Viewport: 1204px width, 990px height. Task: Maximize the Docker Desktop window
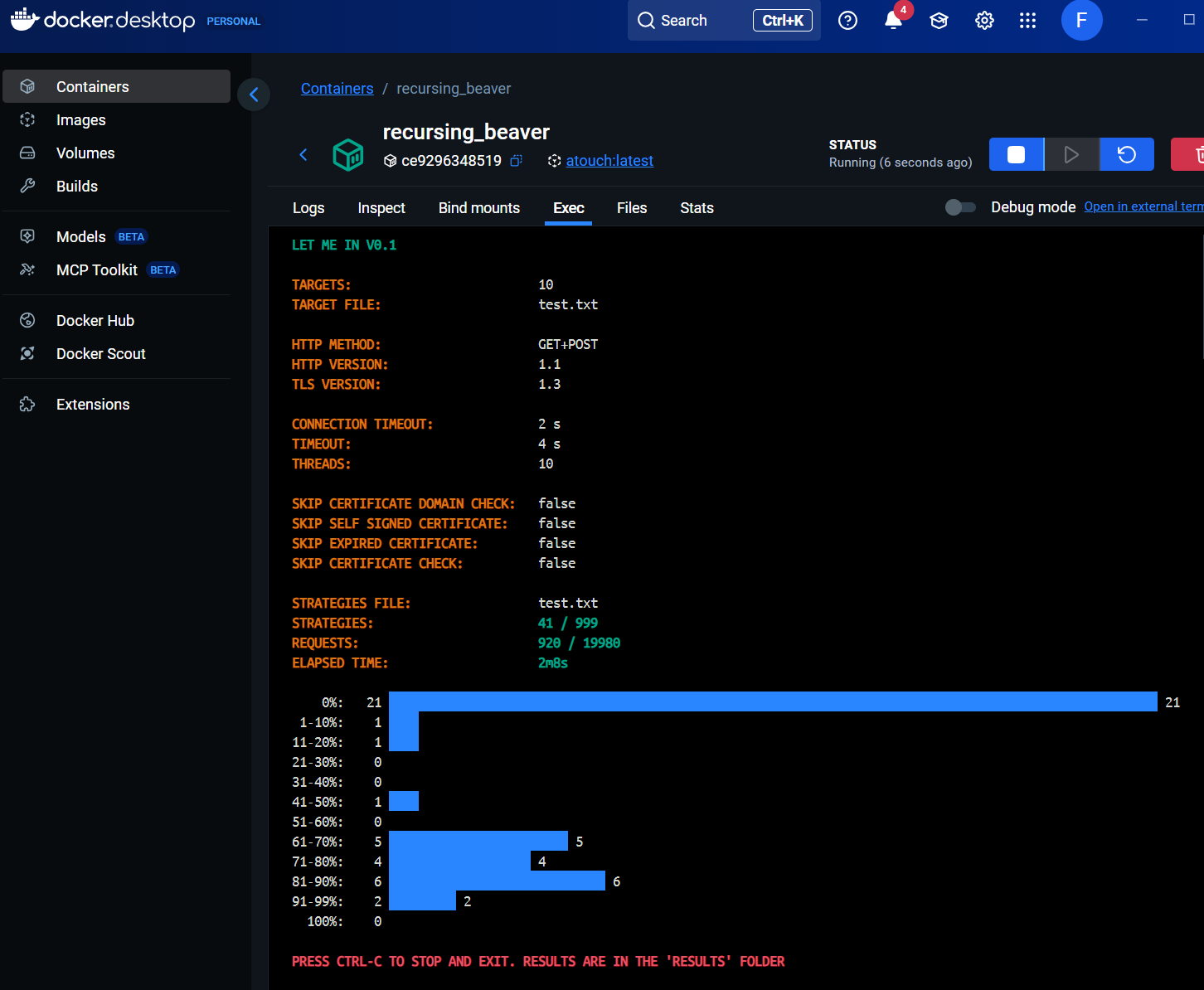[x=1189, y=20]
